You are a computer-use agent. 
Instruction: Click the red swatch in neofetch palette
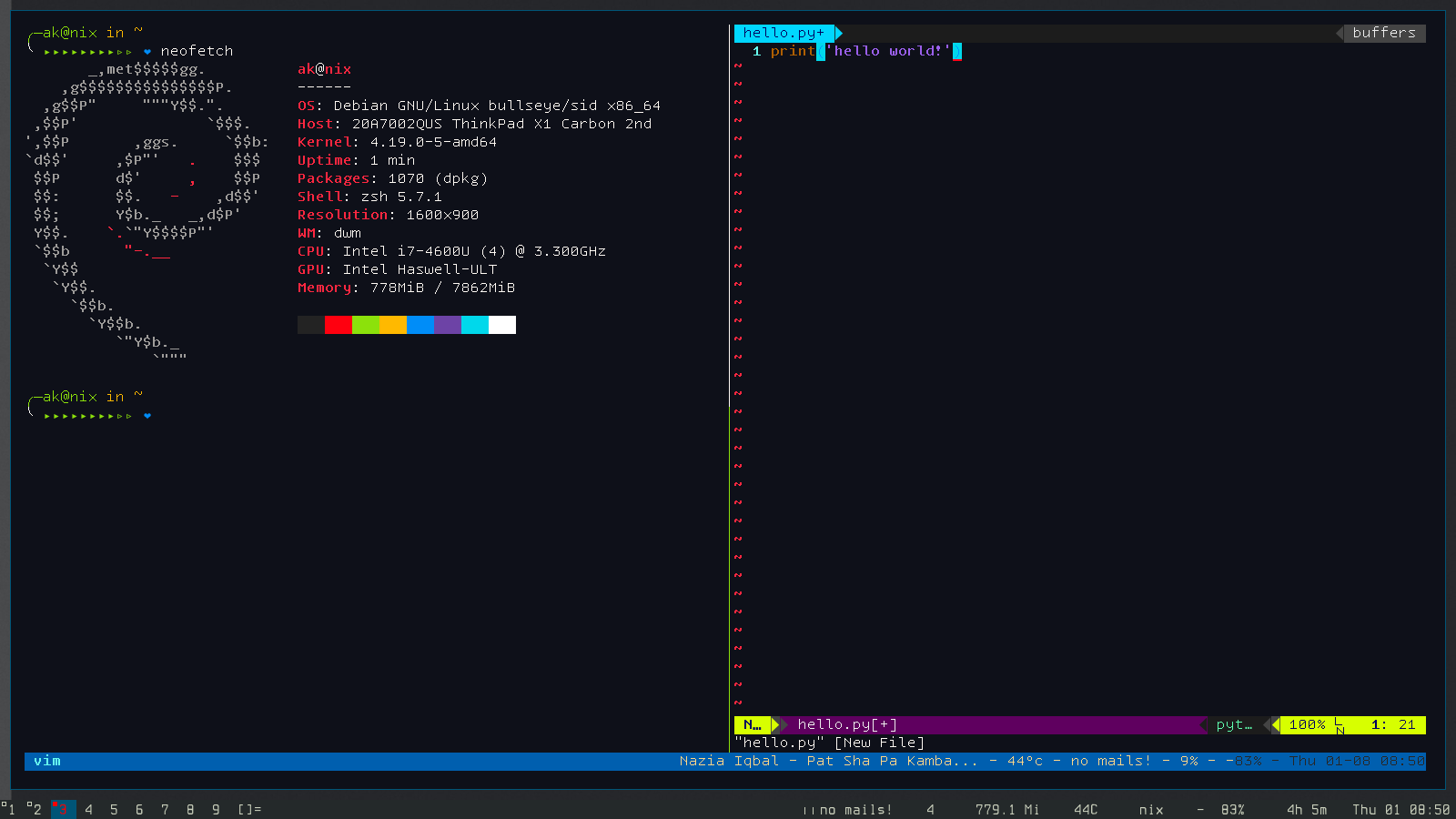(x=339, y=325)
